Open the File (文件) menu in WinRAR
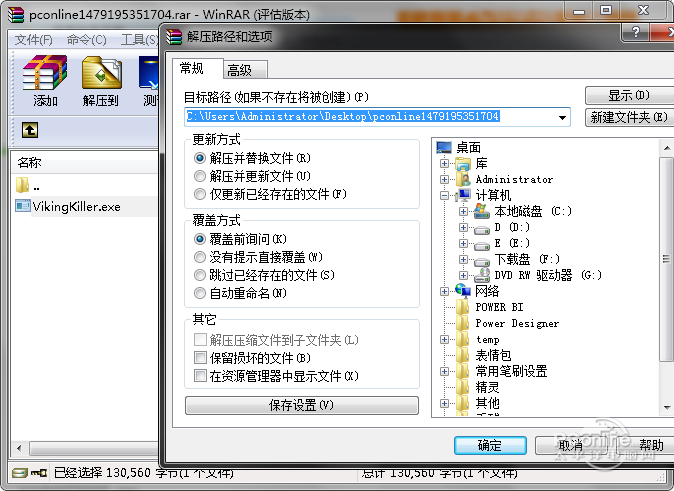 tap(34, 40)
